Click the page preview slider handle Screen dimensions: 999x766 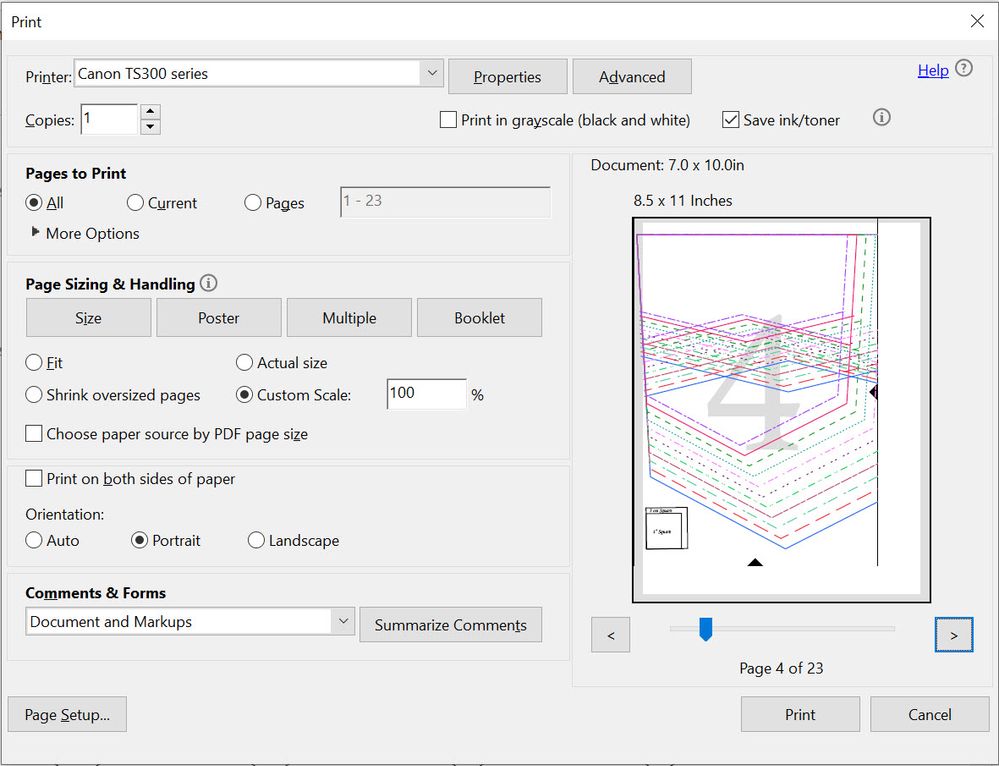pos(705,629)
